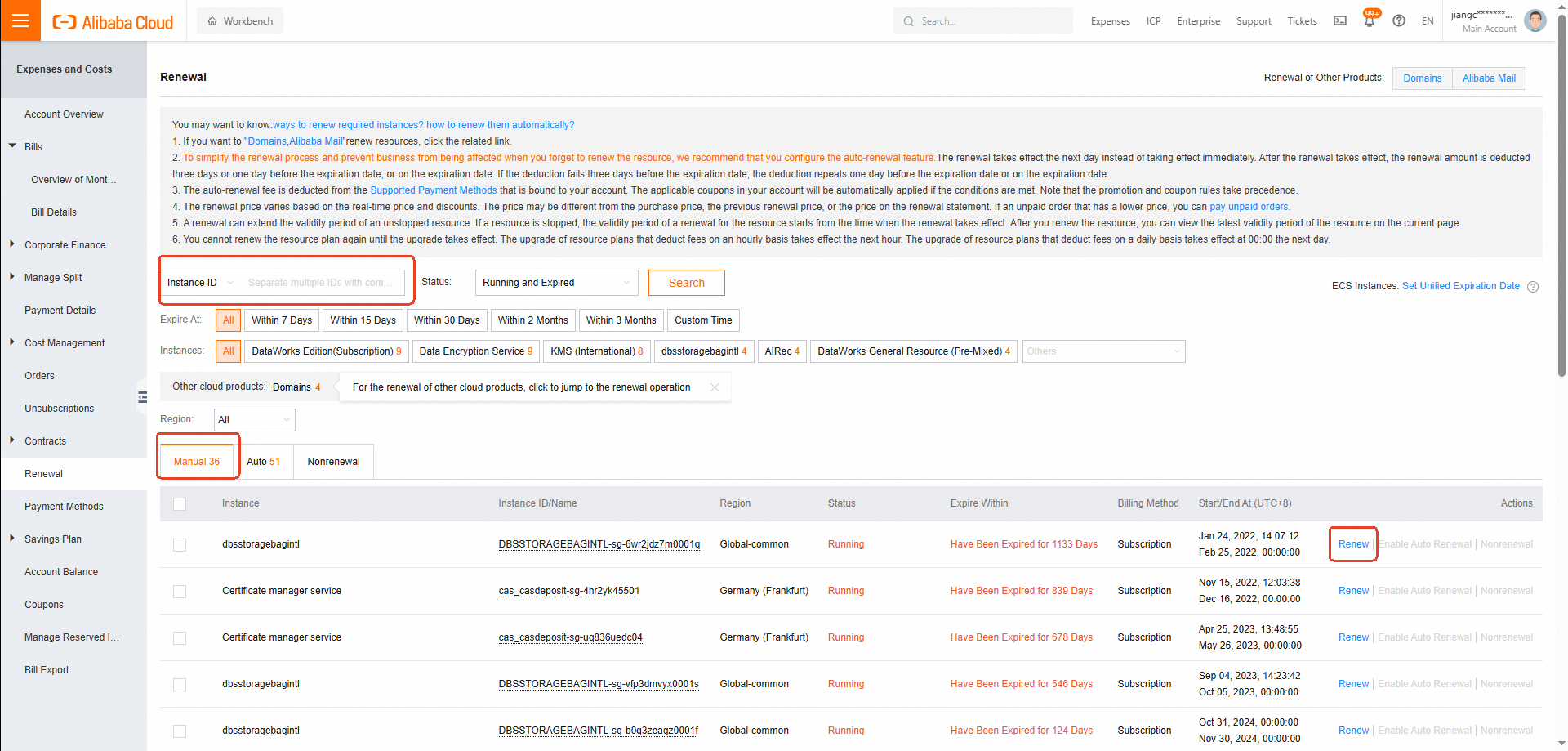Viewport: 1568px width, 751px height.
Task: Open the help question mark icon
Action: (x=1399, y=20)
